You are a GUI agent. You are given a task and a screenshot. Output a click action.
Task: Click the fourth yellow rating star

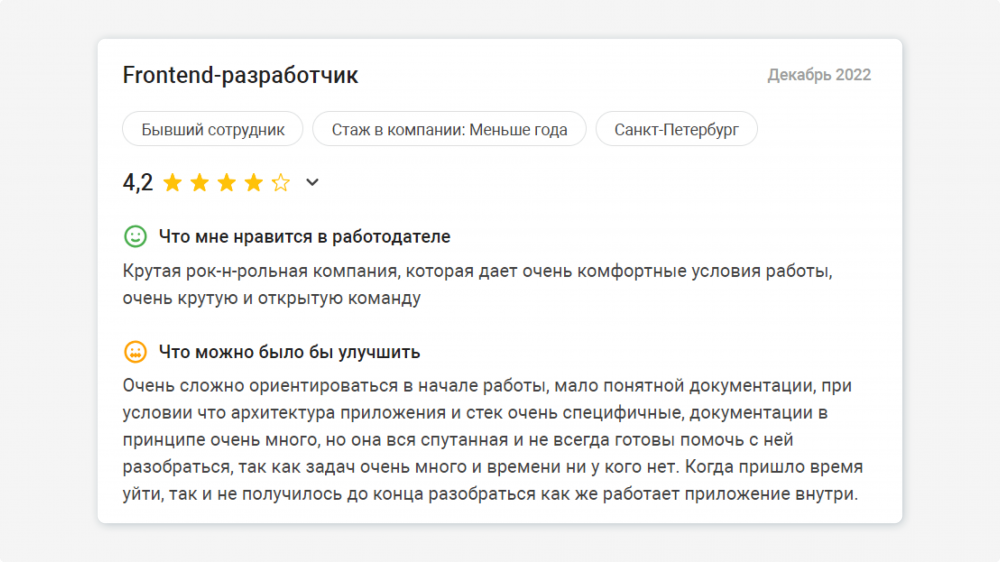[x=254, y=182]
